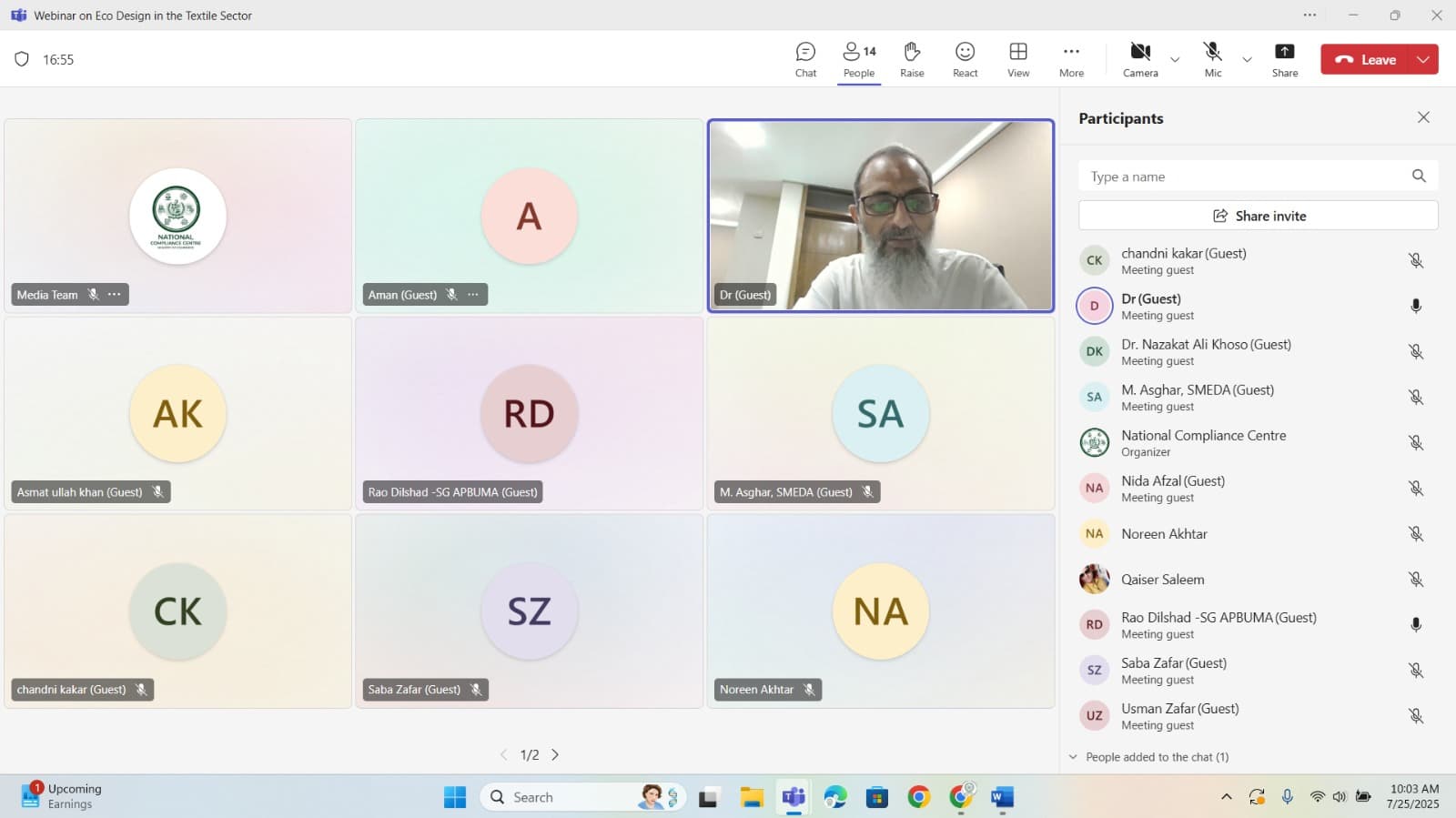Click the taskbar Search box

[x=582, y=797]
